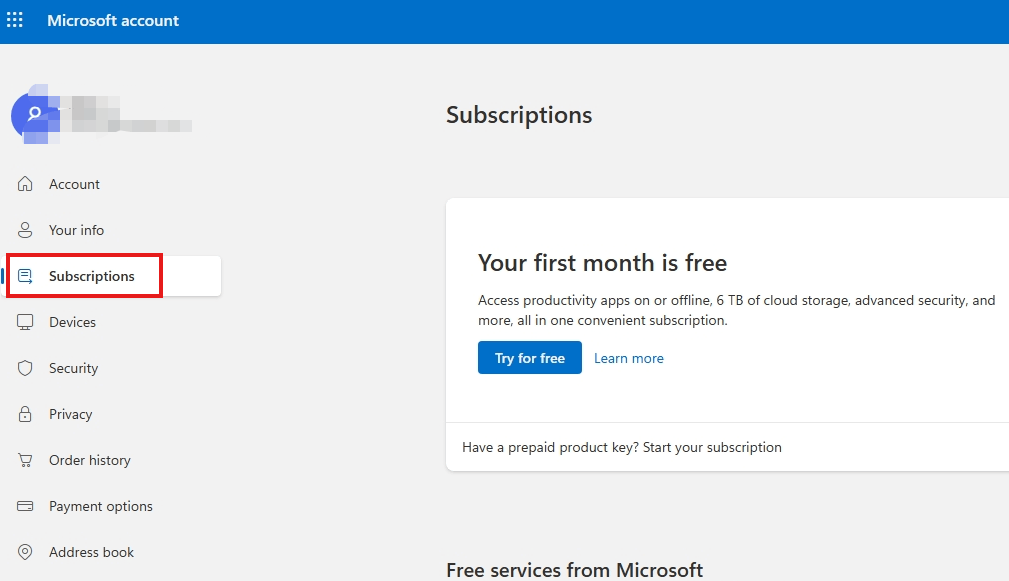Click the Subscriptions list icon
This screenshot has width=1009, height=581.
(x=26, y=276)
